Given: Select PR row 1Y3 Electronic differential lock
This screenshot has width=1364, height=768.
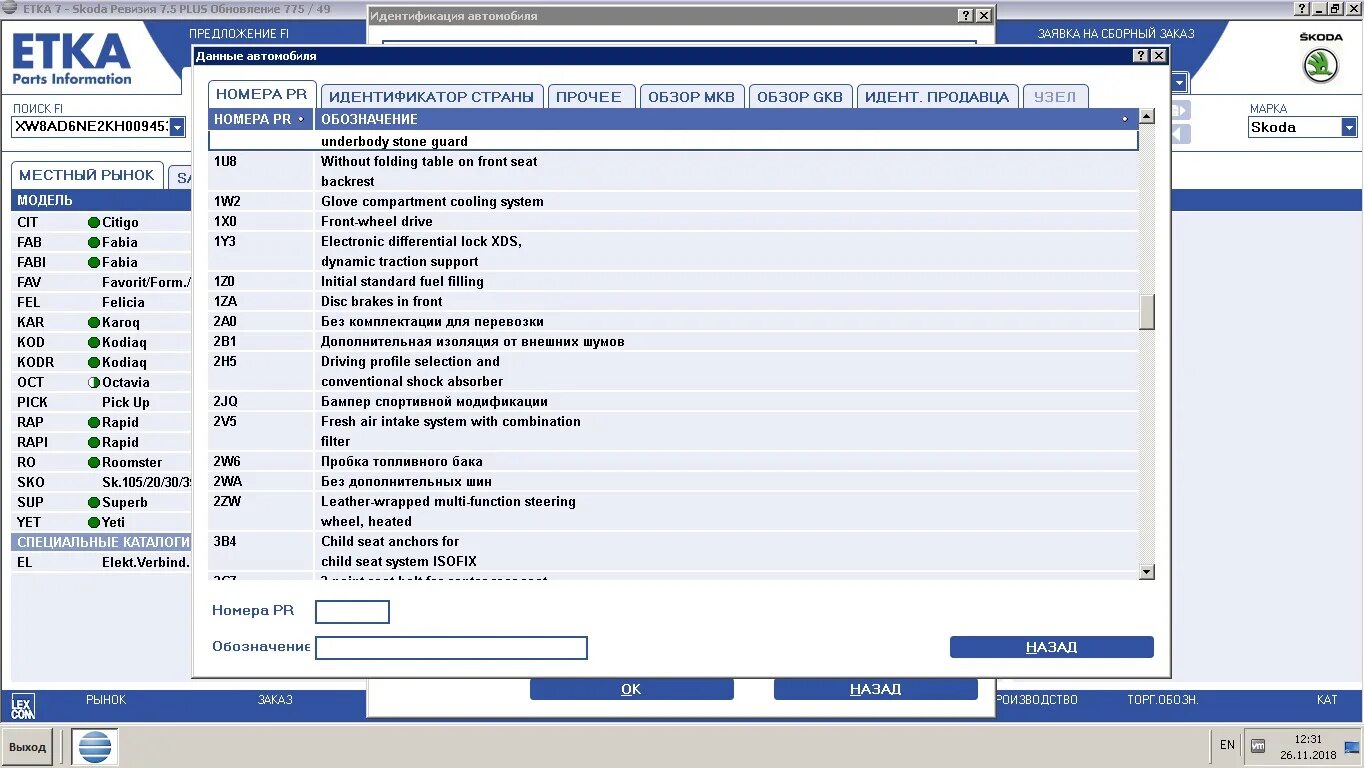Looking at the screenshot, I should (x=674, y=251).
